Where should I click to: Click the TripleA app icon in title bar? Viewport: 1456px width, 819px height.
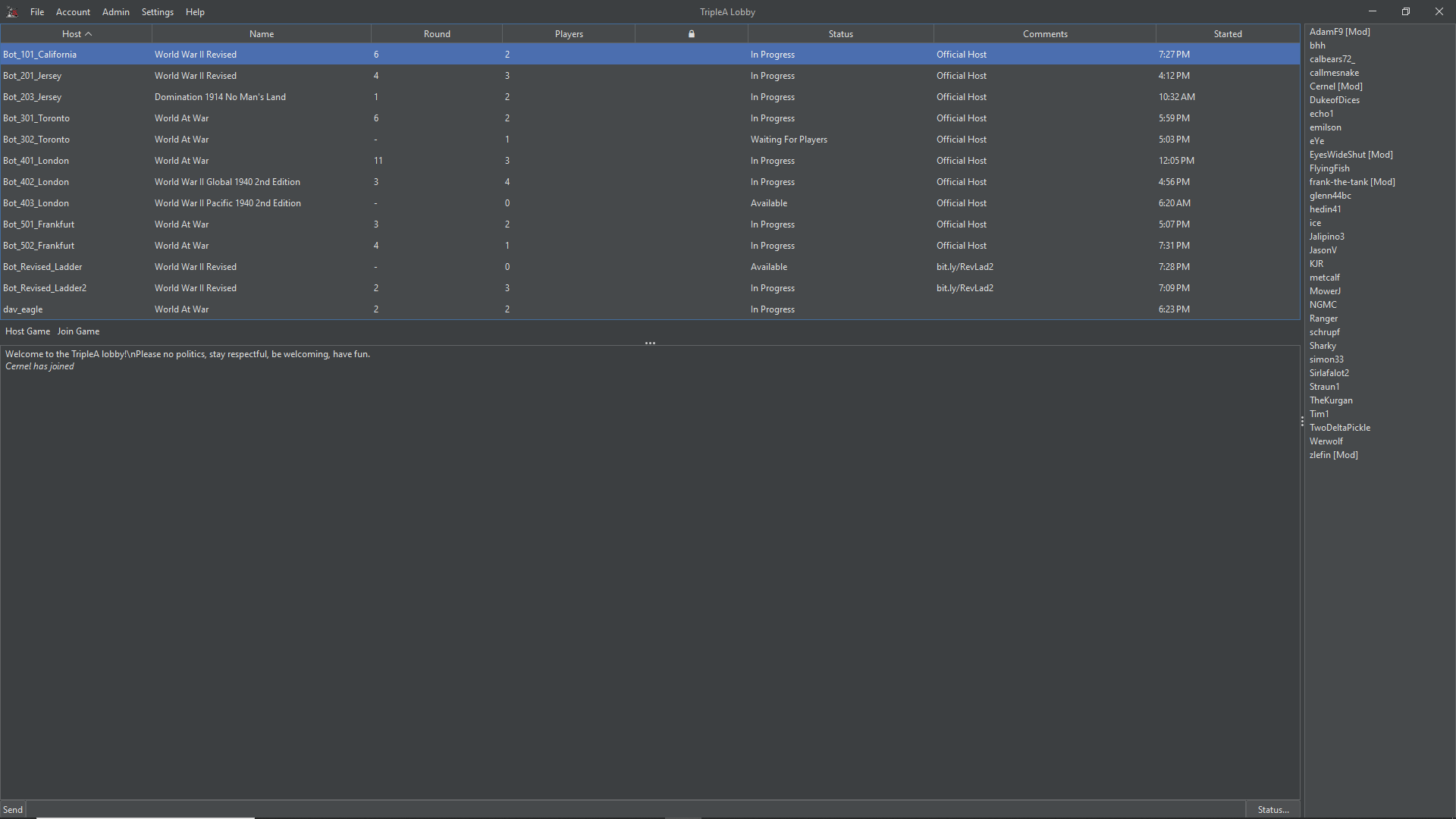[12, 12]
